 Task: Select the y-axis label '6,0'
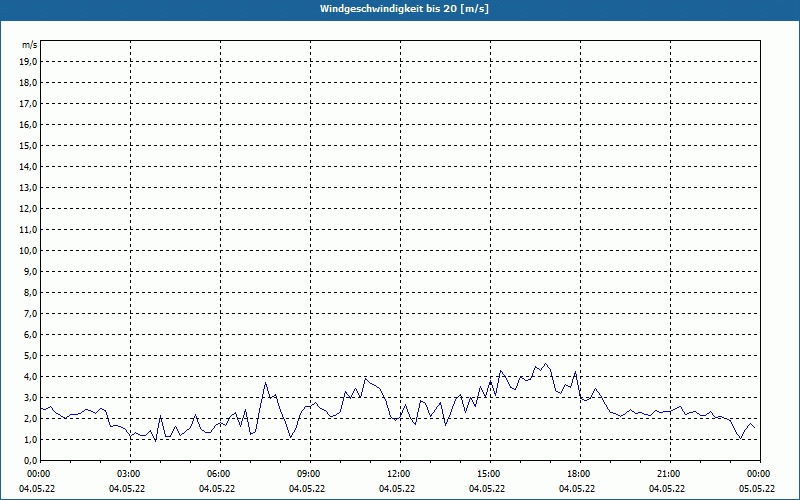(31, 335)
